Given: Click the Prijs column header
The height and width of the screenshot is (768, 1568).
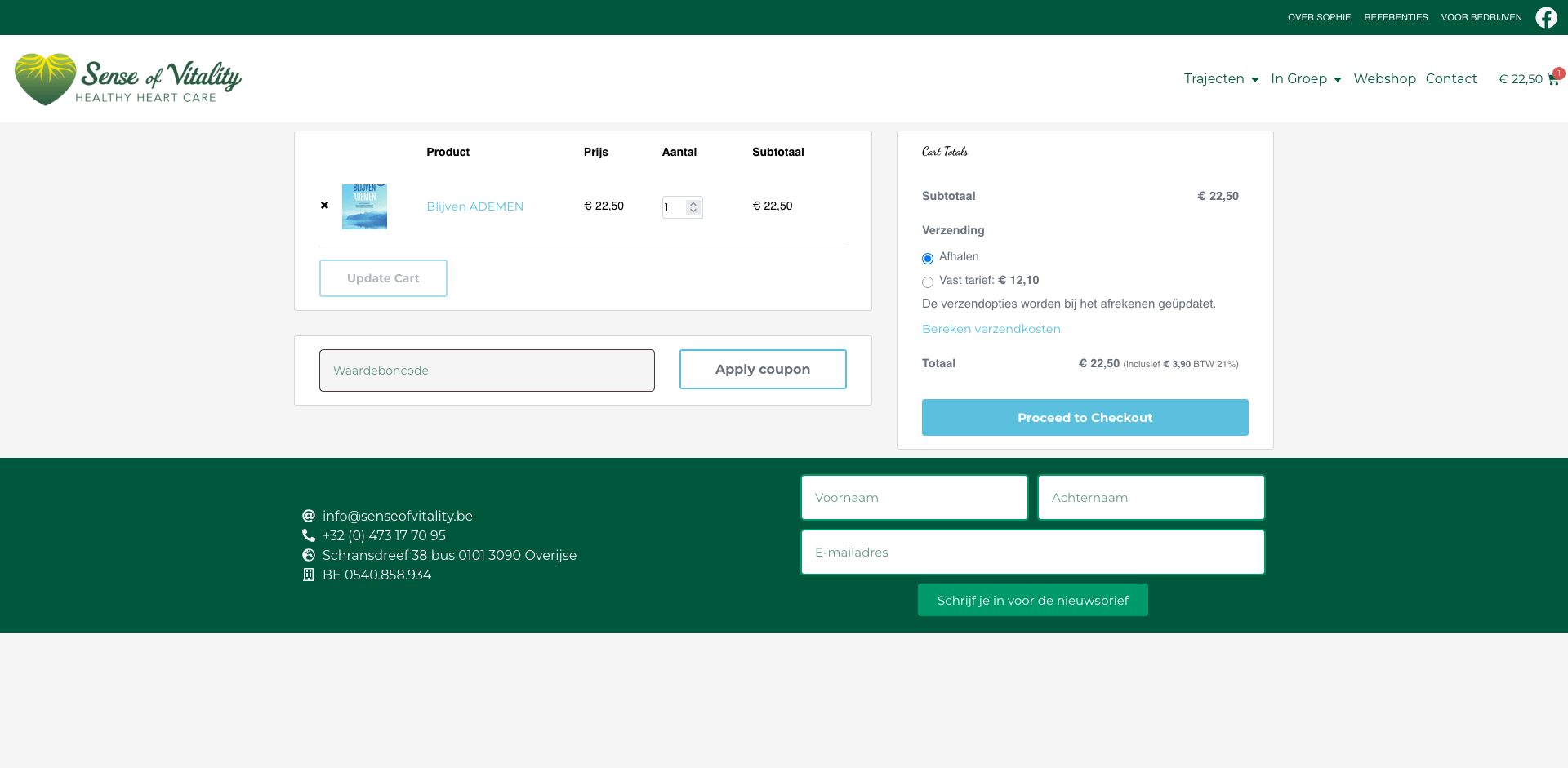Looking at the screenshot, I should pos(595,152).
